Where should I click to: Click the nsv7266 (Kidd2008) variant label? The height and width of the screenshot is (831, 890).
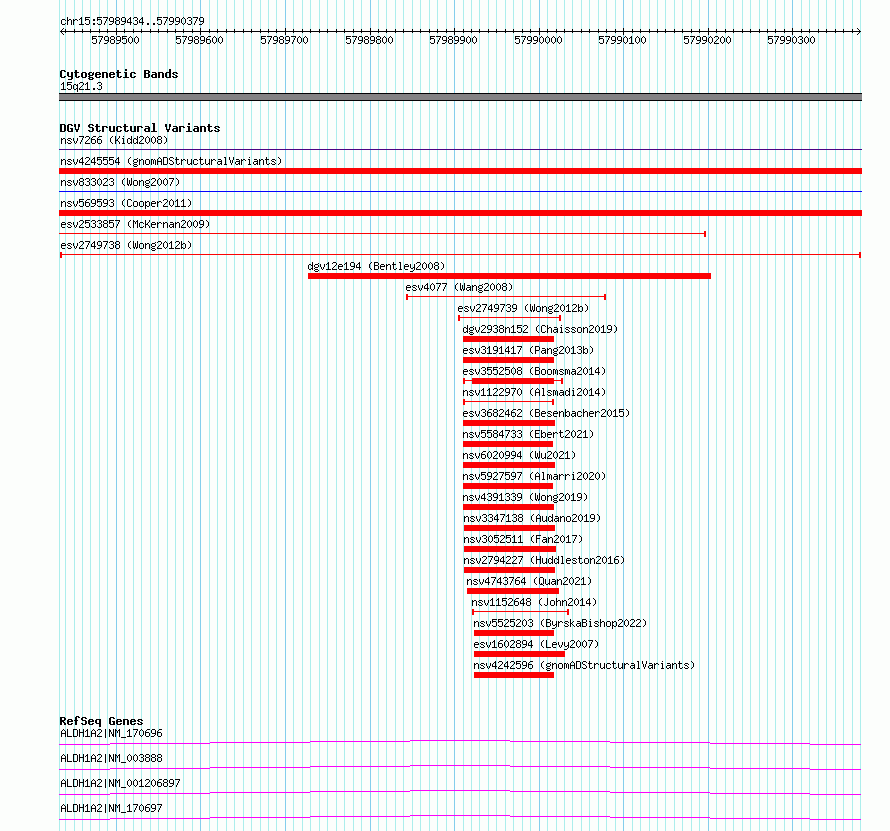[x=114, y=140]
